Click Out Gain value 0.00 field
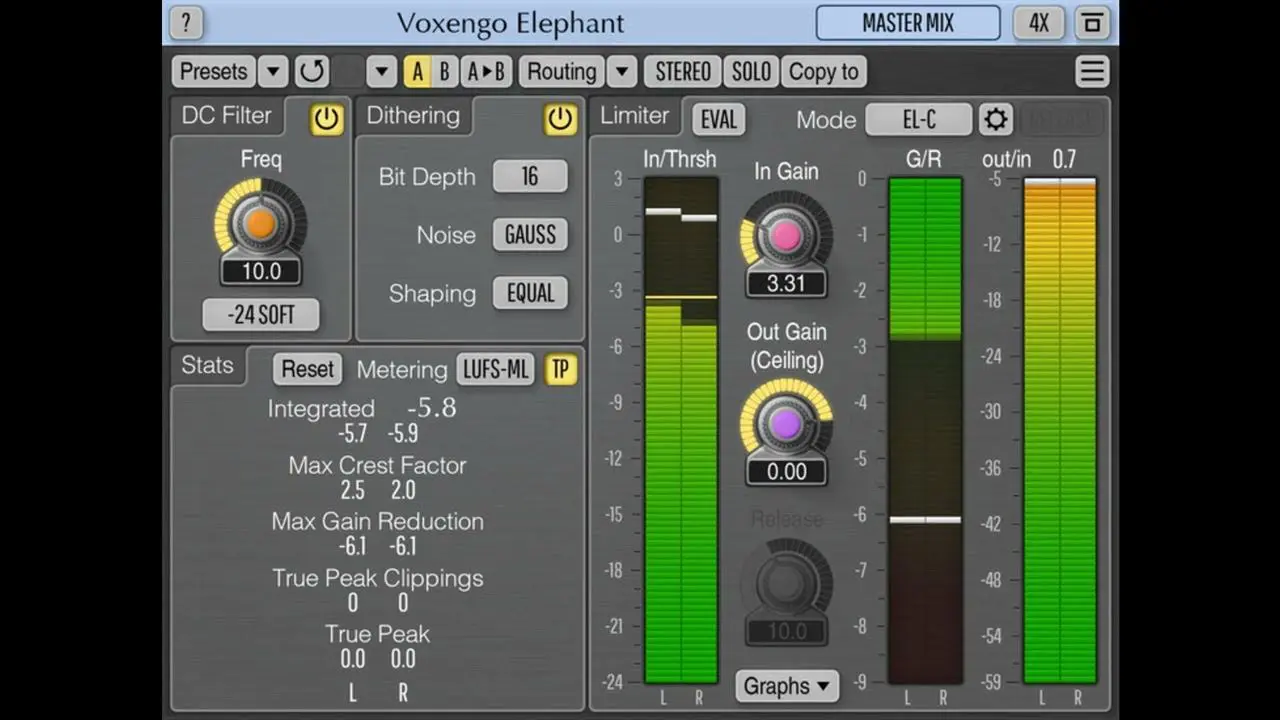Image resolution: width=1280 pixels, height=720 pixels. (x=786, y=471)
